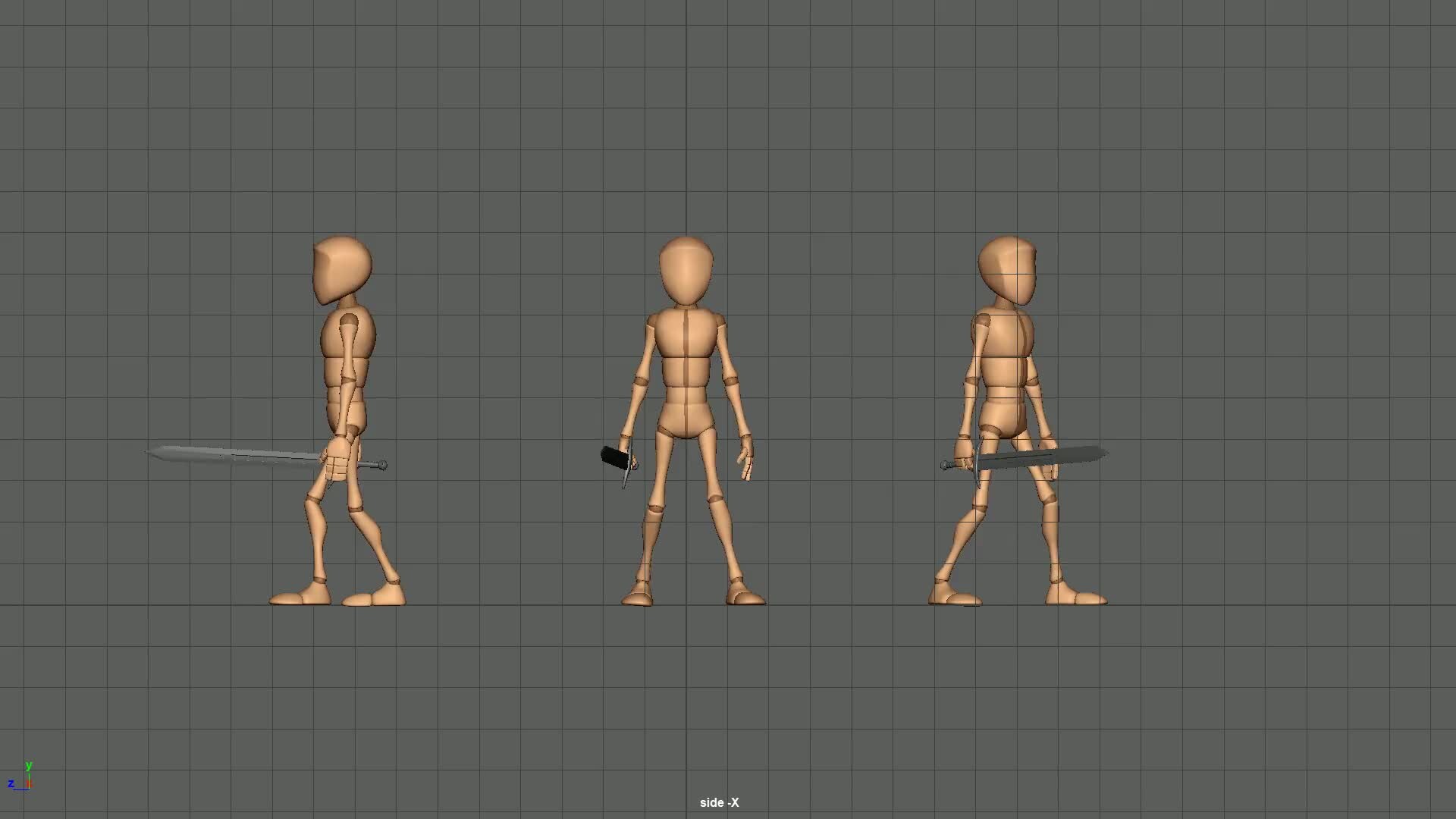
Task: Click the right character's sword pommel
Action: 946,465
